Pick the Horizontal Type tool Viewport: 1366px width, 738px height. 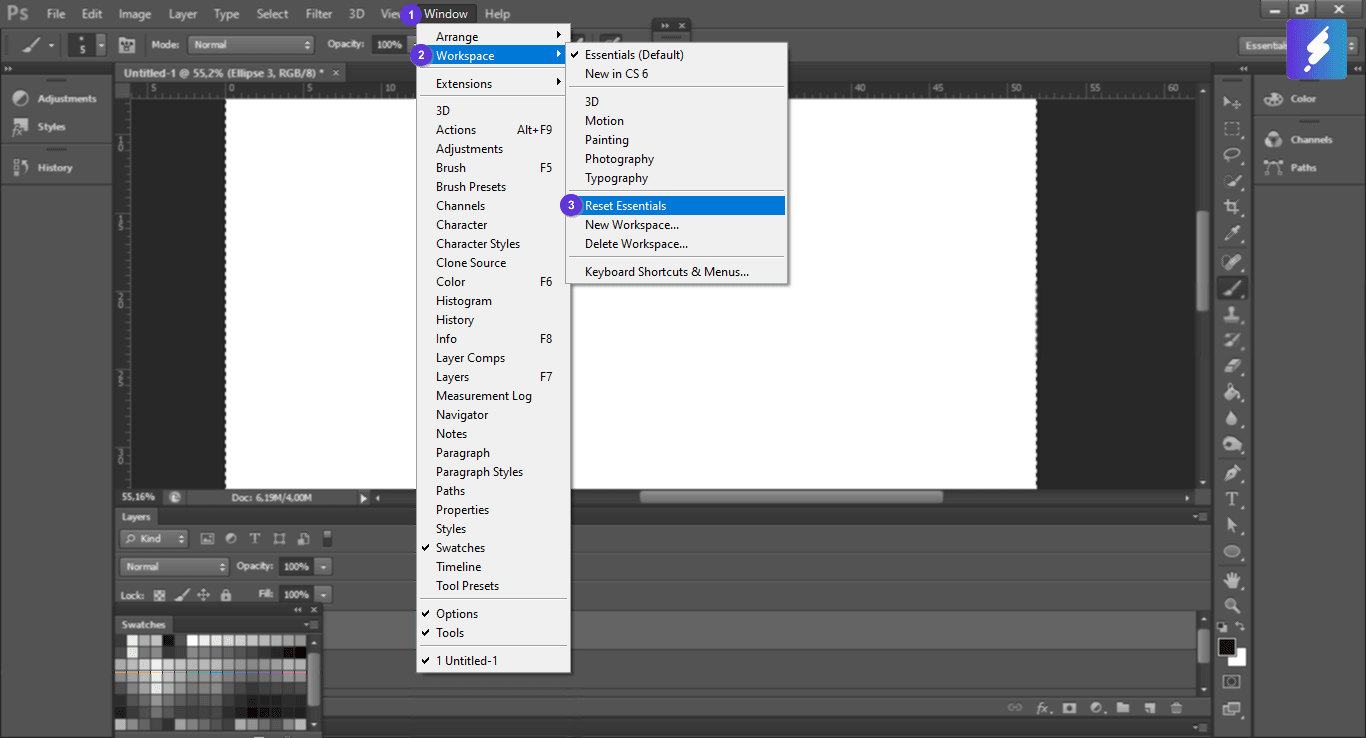(1232, 499)
